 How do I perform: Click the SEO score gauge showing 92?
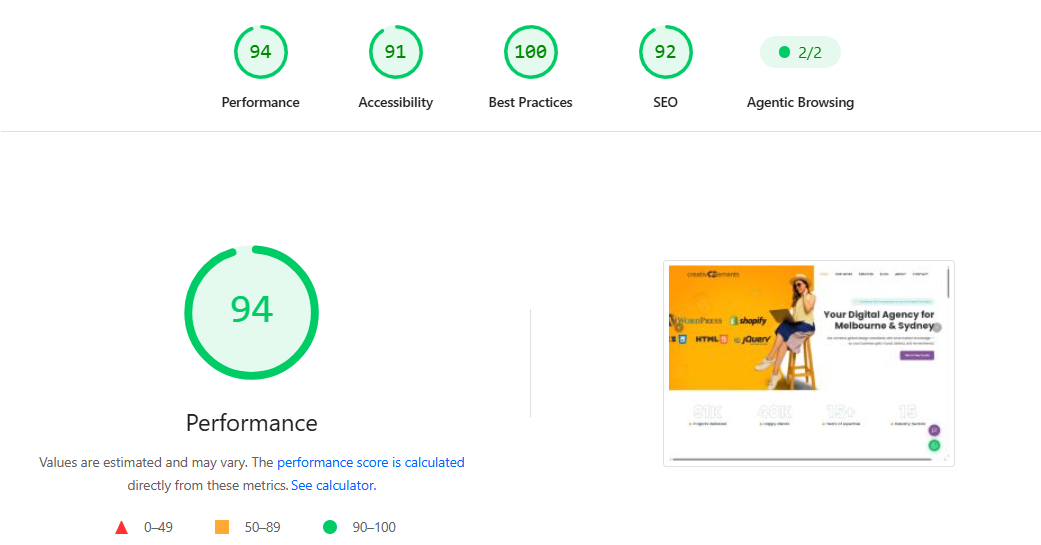click(665, 52)
